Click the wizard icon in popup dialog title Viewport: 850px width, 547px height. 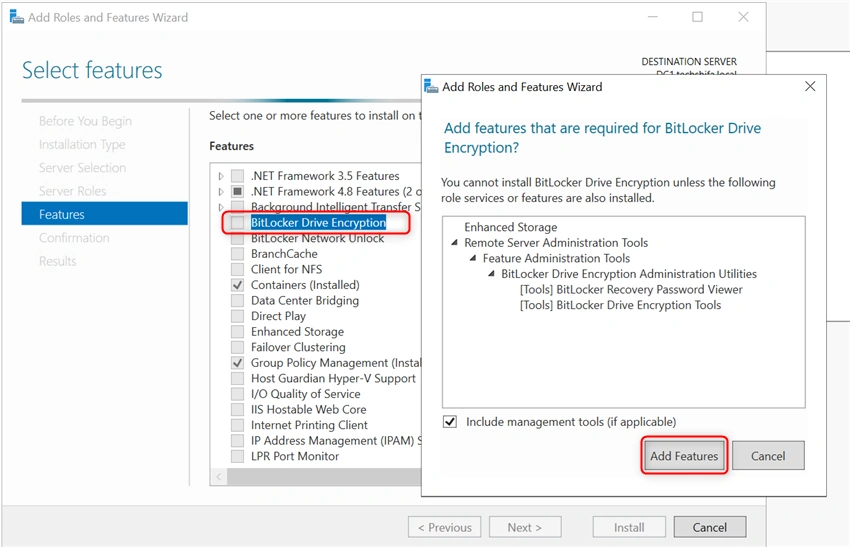click(x=431, y=86)
